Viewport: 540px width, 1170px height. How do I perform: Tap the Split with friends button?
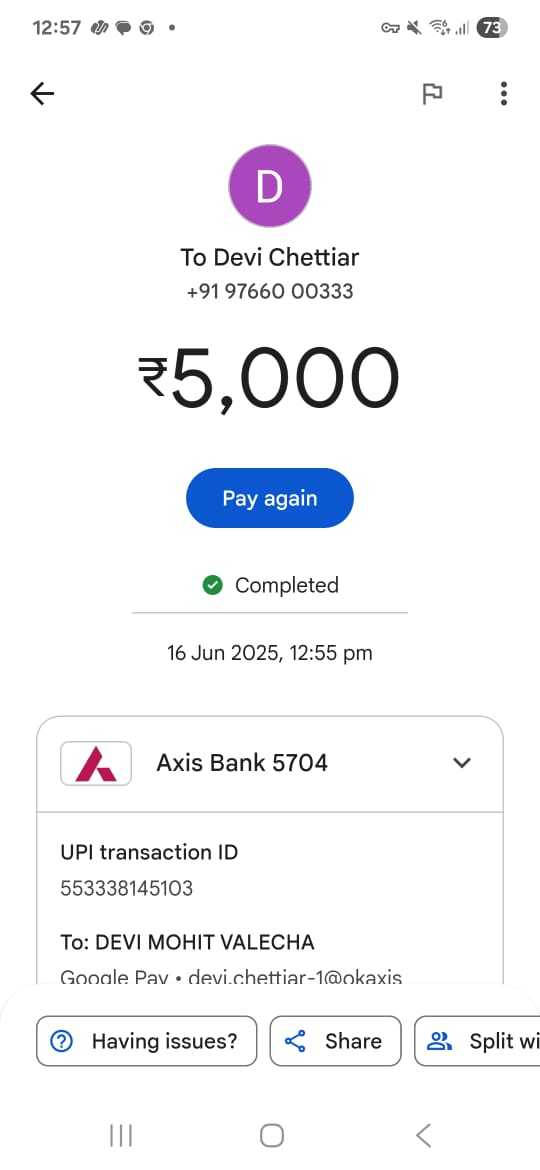(x=477, y=1041)
